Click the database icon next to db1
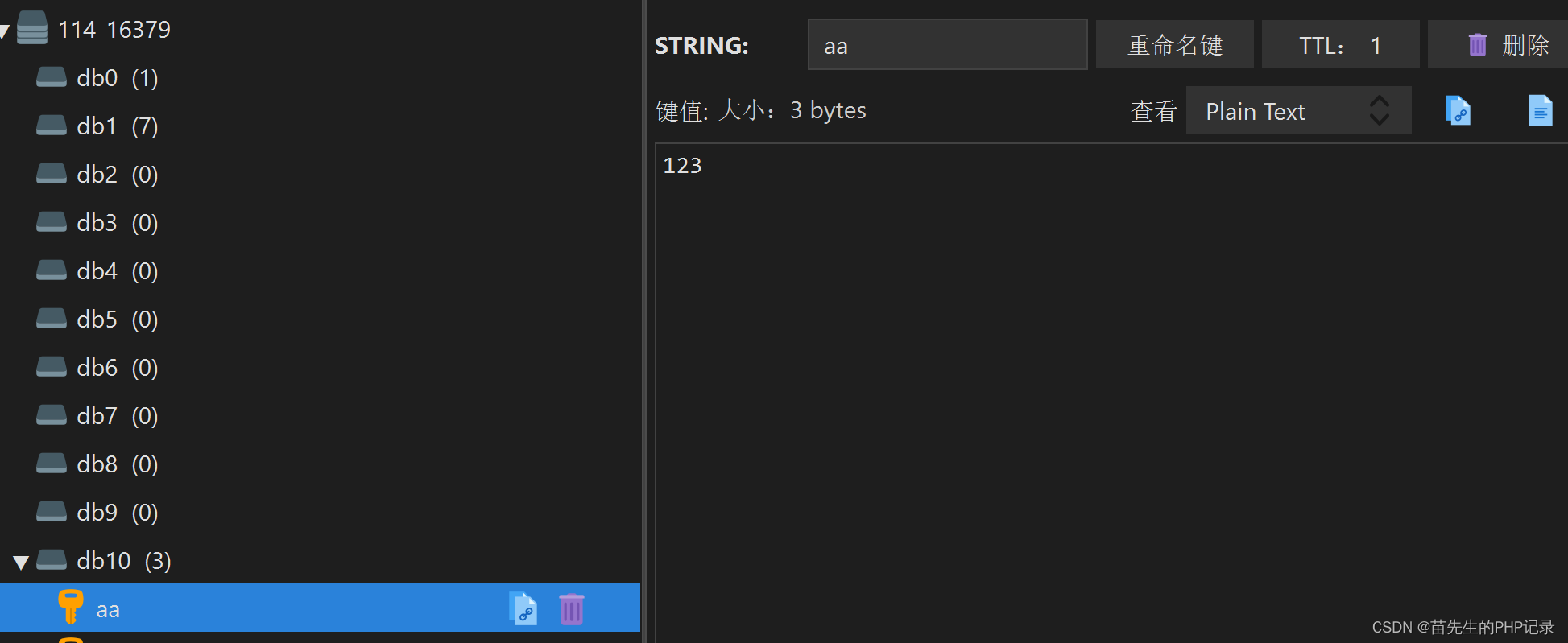The width and height of the screenshot is (1568, 643). point(51,126)
